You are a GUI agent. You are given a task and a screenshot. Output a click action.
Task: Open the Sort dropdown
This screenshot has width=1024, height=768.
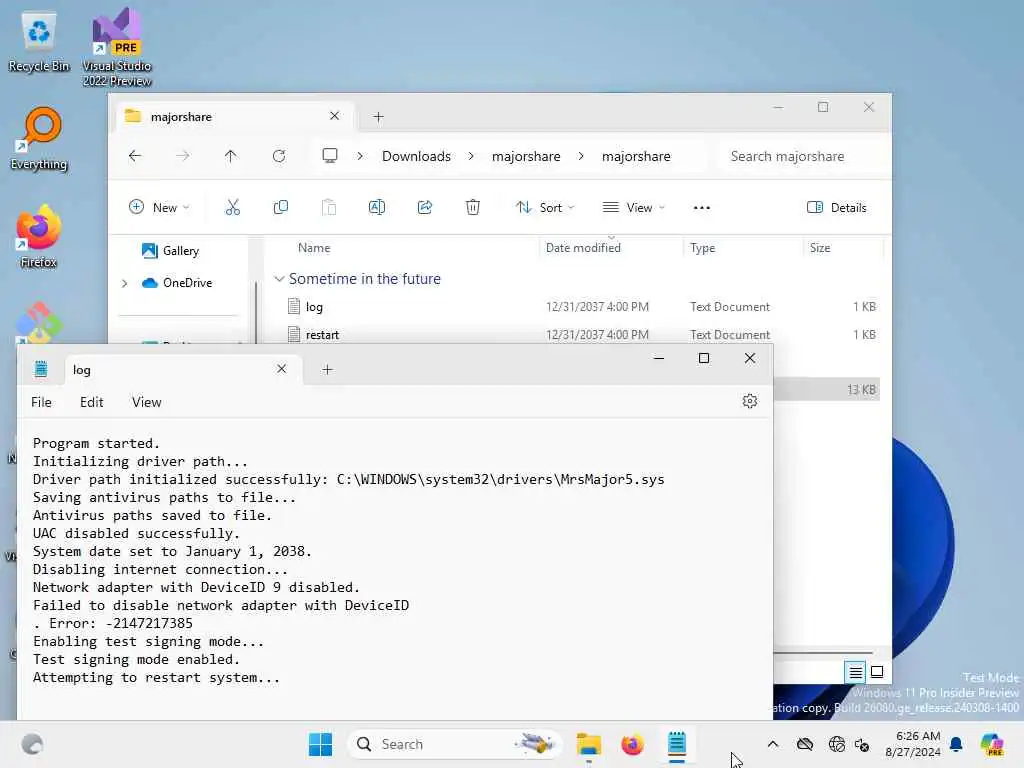click(x=545, y=208)
